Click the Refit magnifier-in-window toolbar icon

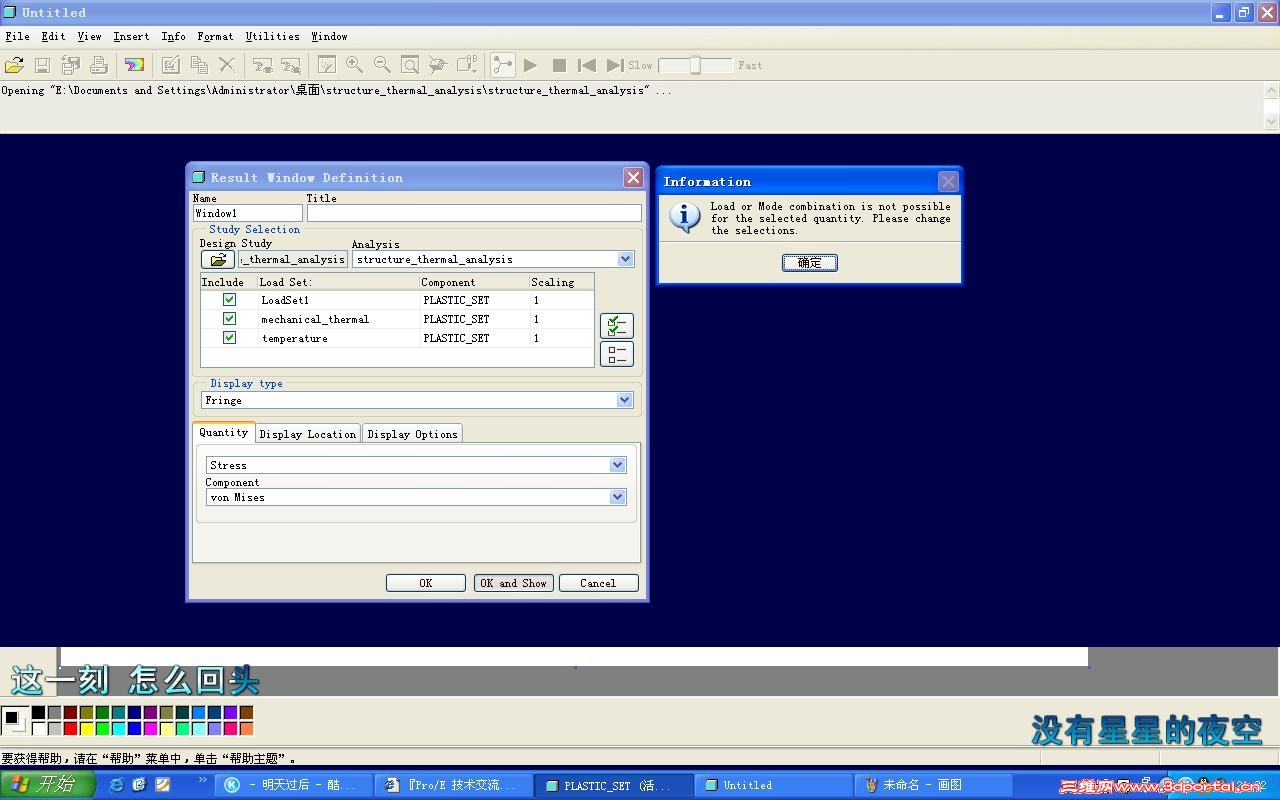coord(410,65)
